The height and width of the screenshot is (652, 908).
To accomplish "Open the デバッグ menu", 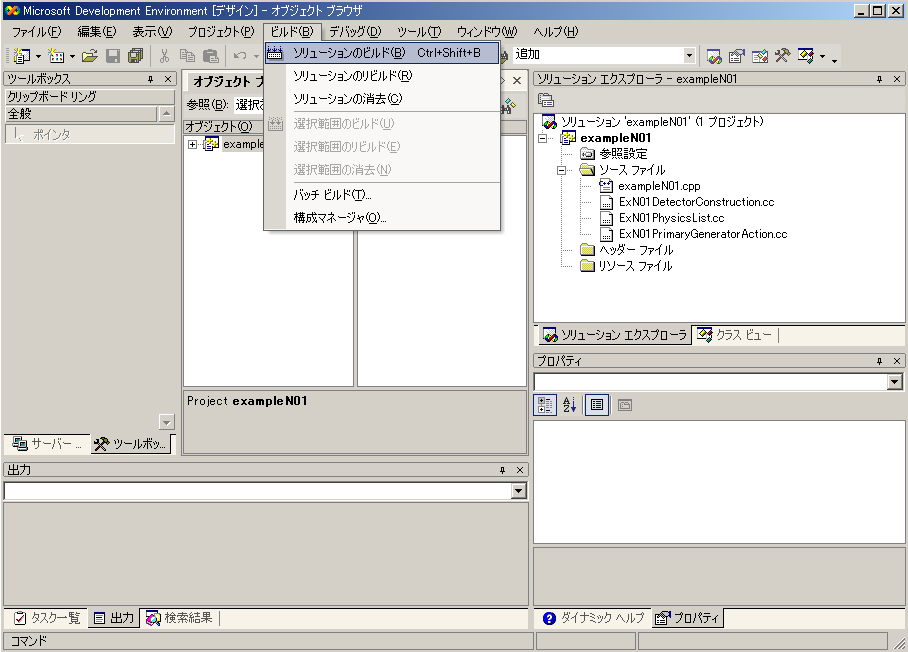I will pyautogui.click(x=355, y=32).
